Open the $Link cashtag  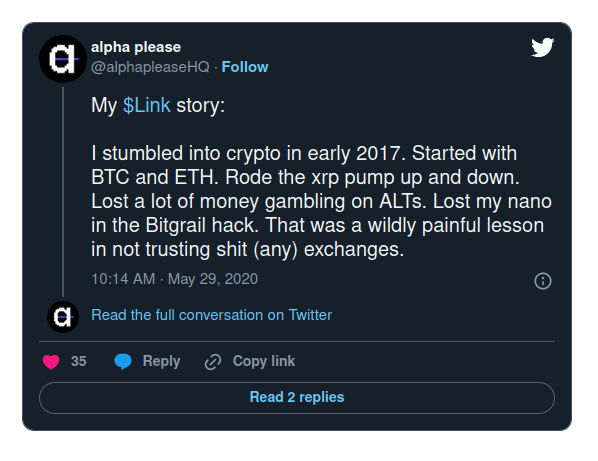click(146, 105)
